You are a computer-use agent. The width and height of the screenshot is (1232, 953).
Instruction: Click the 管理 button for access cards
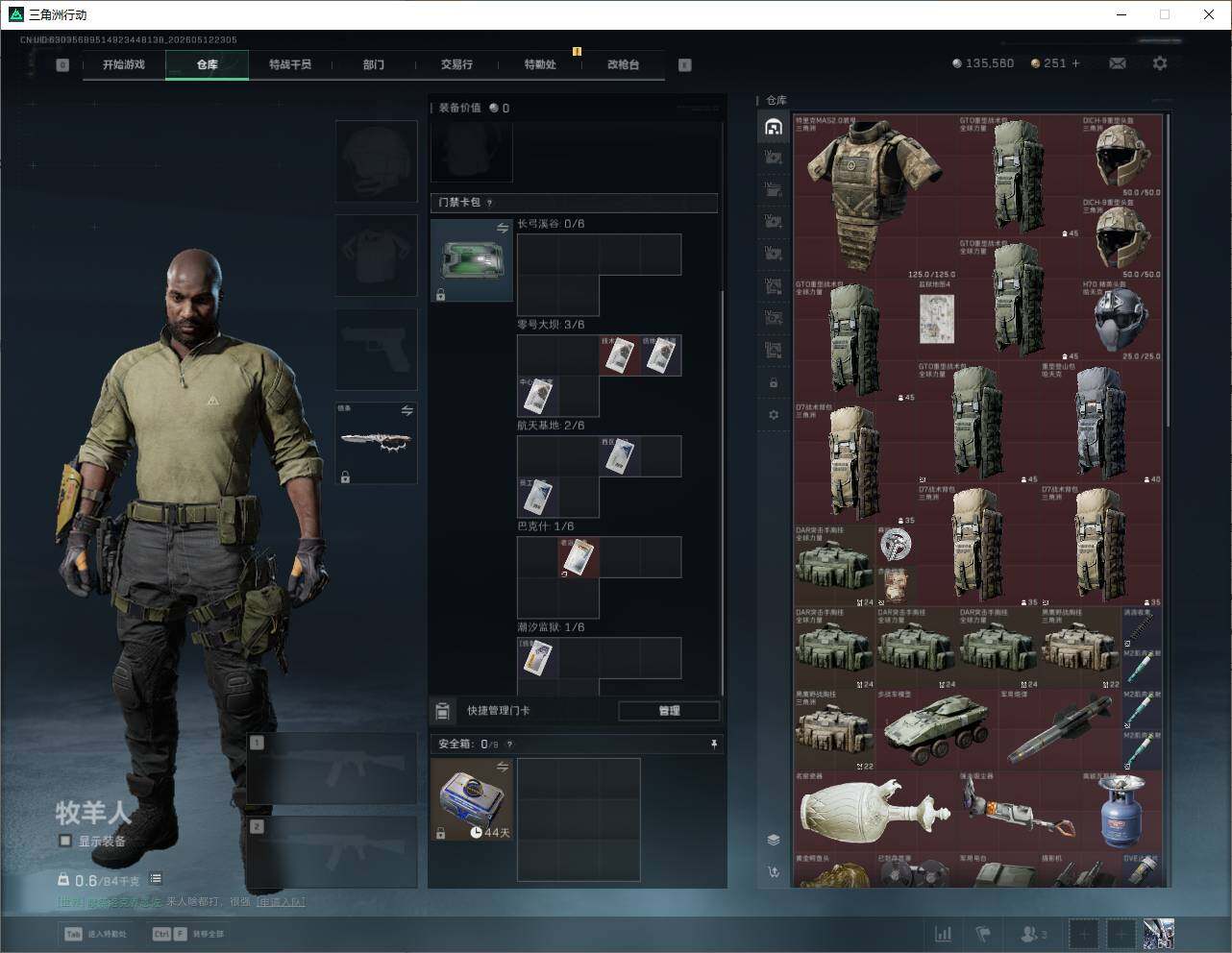coord(669,711)
